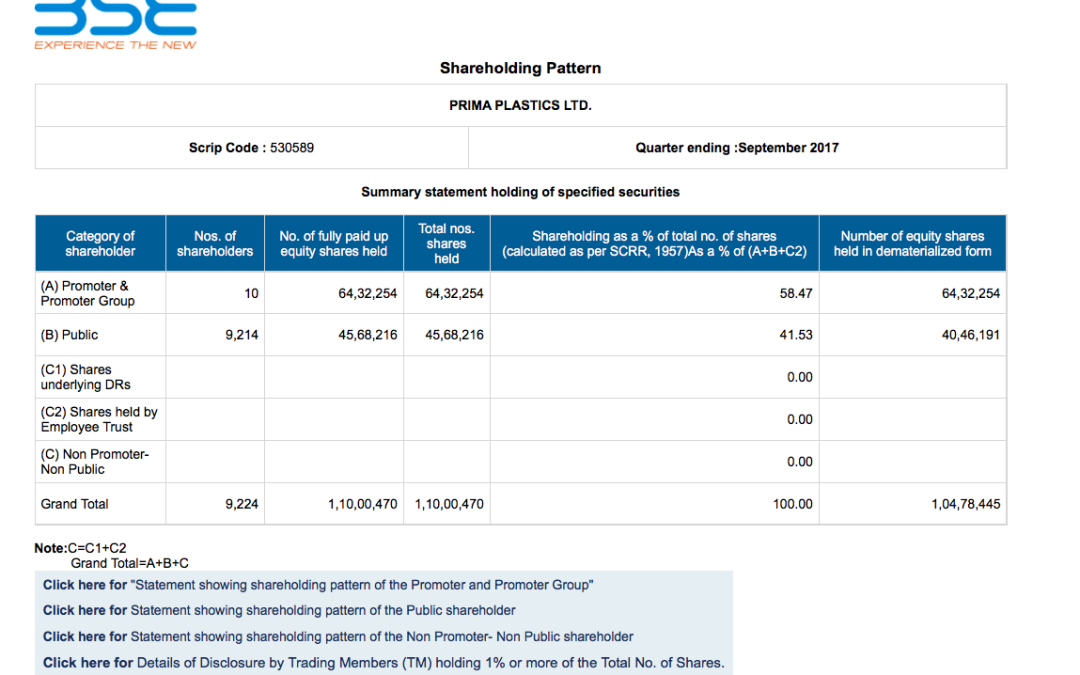1080x675 pixels.
Task: Click '0.00' in Non Promoter-Non Public row
Action: 800,461
